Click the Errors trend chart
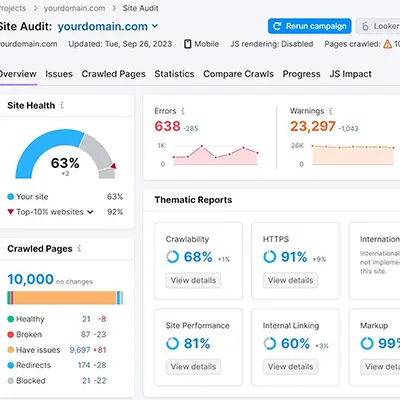Image resolution: width=400 pixels, height=400 pixels. [x=216, y=155]
